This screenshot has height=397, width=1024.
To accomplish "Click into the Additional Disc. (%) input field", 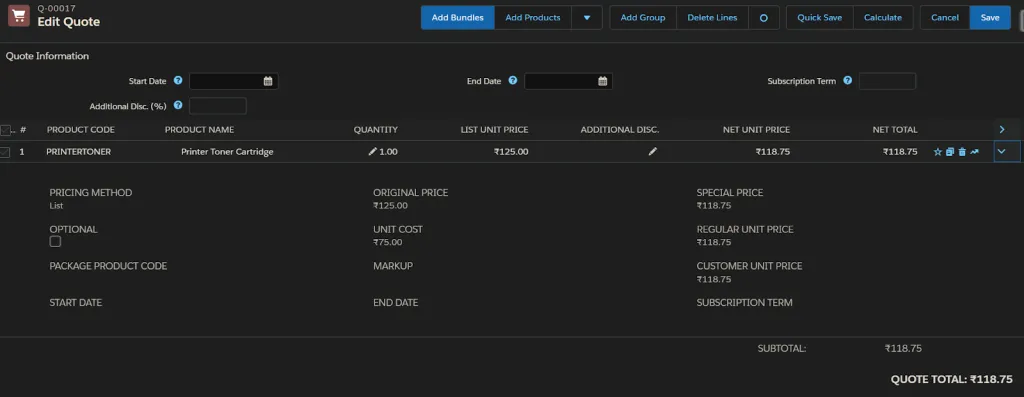I will (217, 106).
